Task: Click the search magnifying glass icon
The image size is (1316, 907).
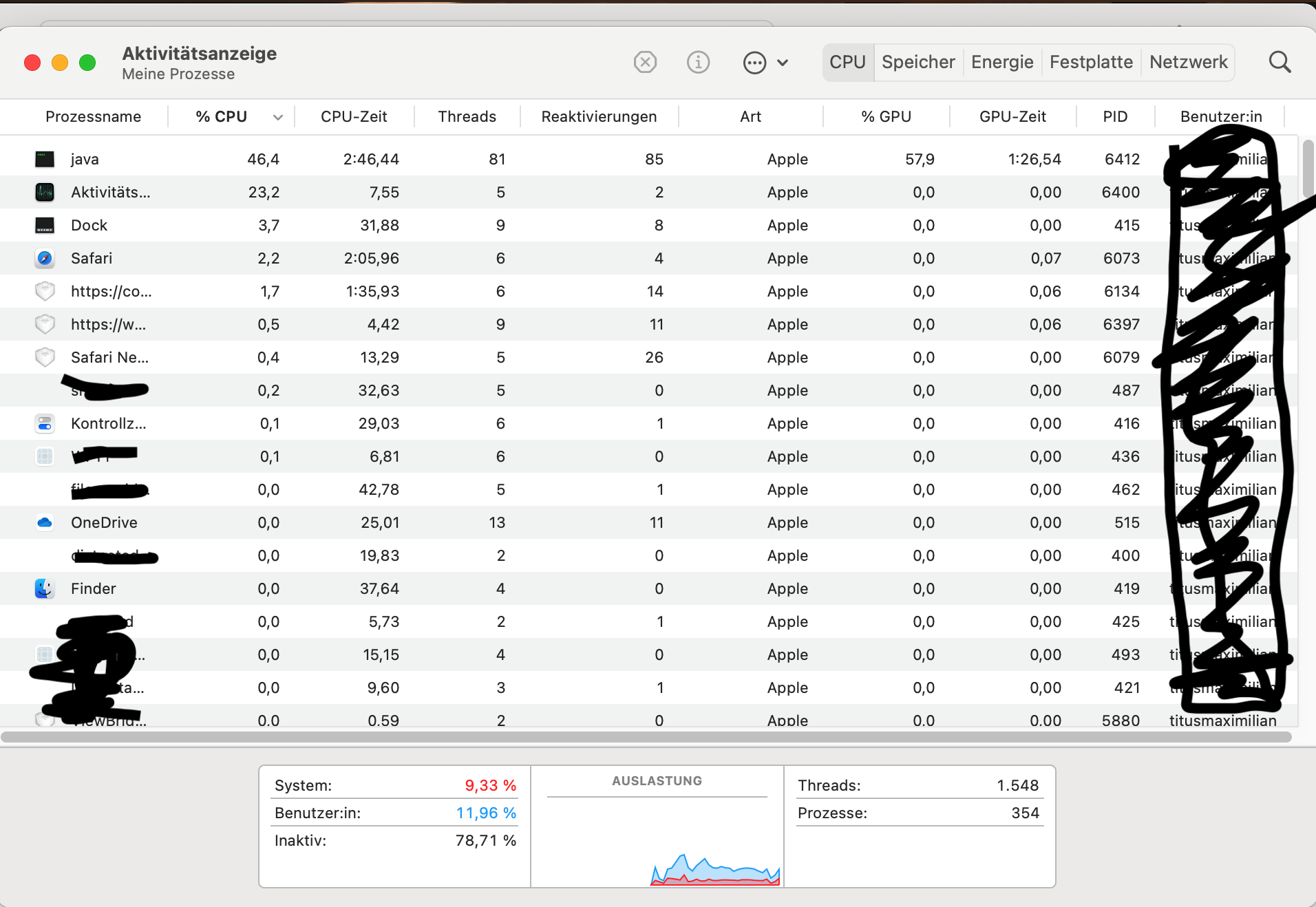Action: point(1280,62)
